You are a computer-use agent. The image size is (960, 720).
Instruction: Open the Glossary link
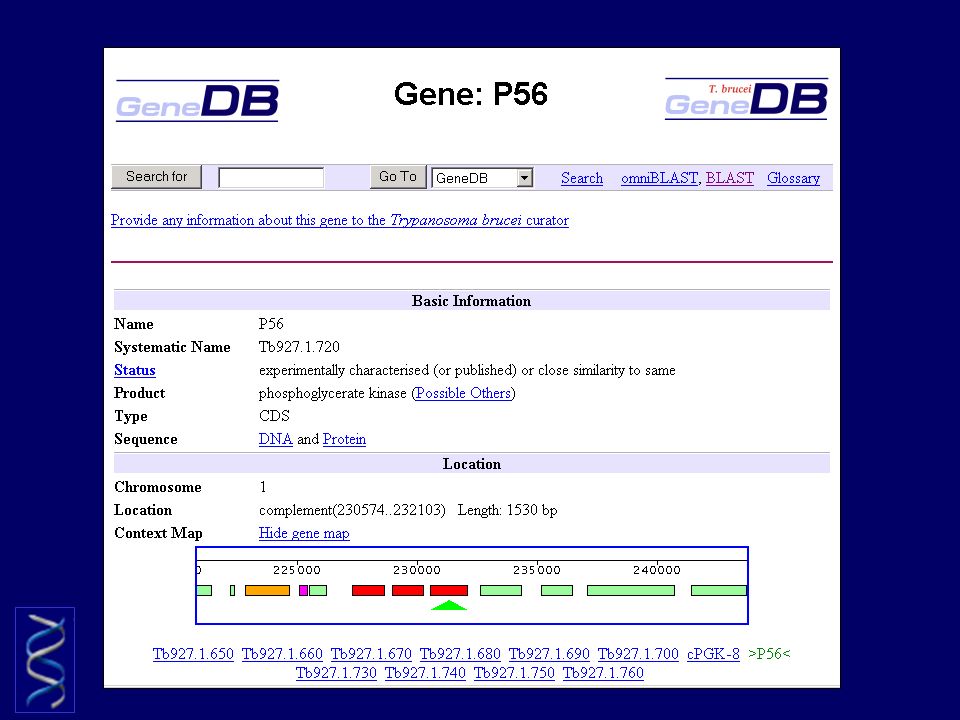click(793, 178)
